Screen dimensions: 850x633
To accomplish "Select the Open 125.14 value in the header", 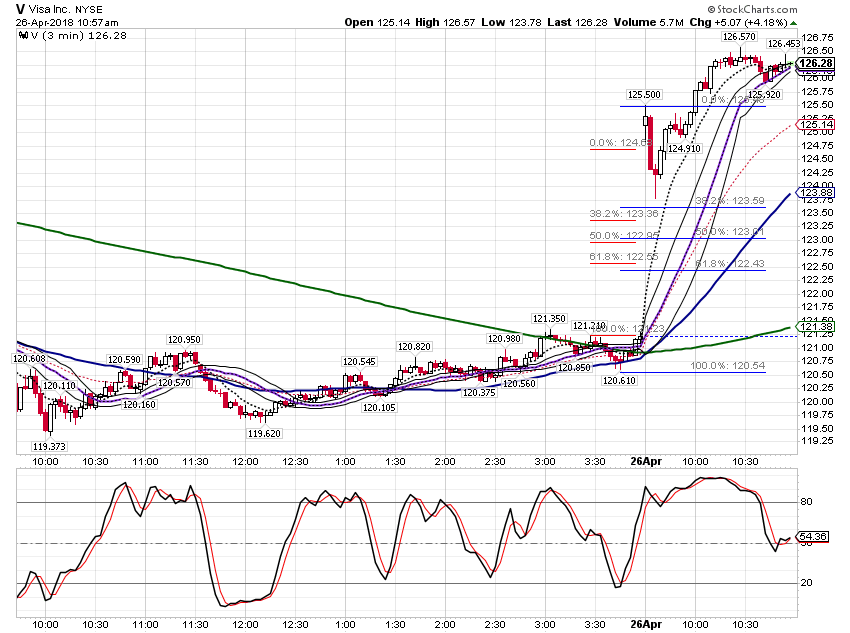I will click(x=377, y=22).
